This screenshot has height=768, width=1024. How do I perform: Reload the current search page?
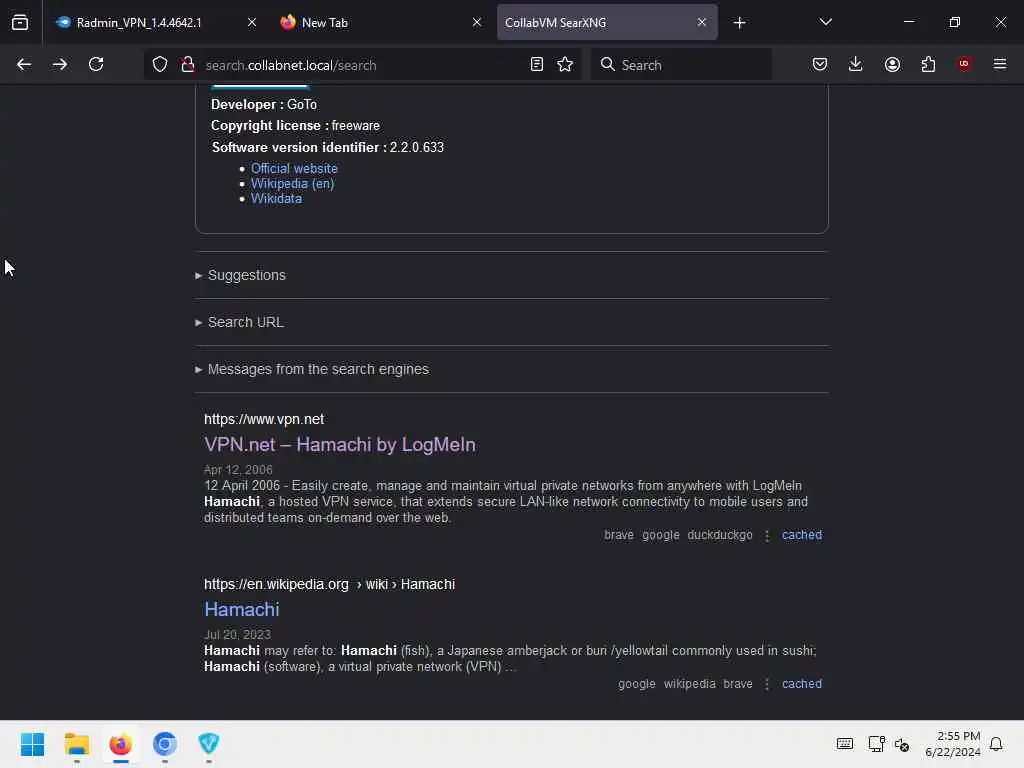[x=96, y=64]
